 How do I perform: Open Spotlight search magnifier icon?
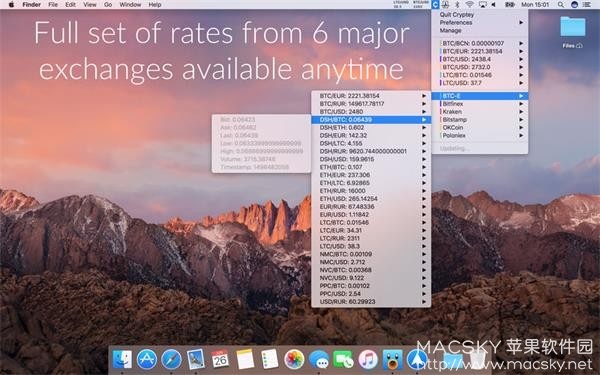(561, 5)
